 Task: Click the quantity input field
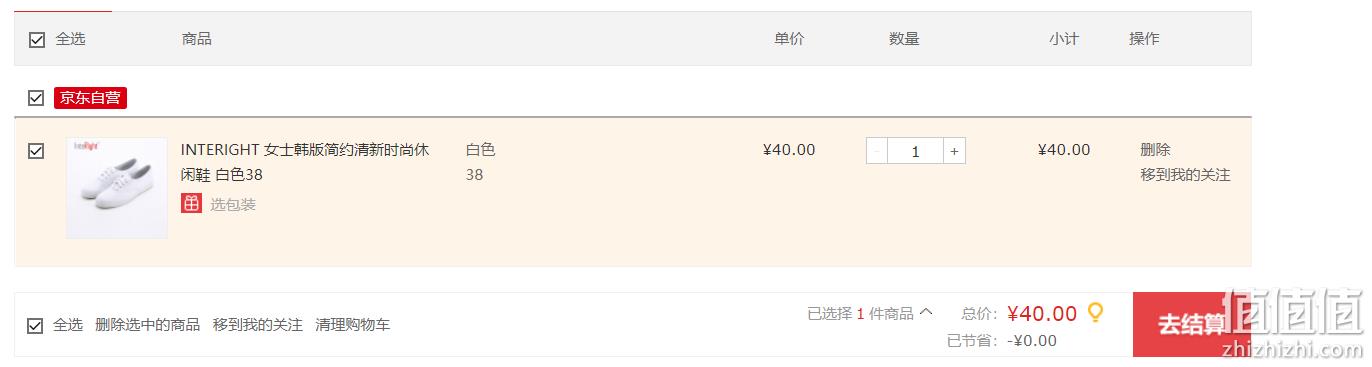coord(916,151)
